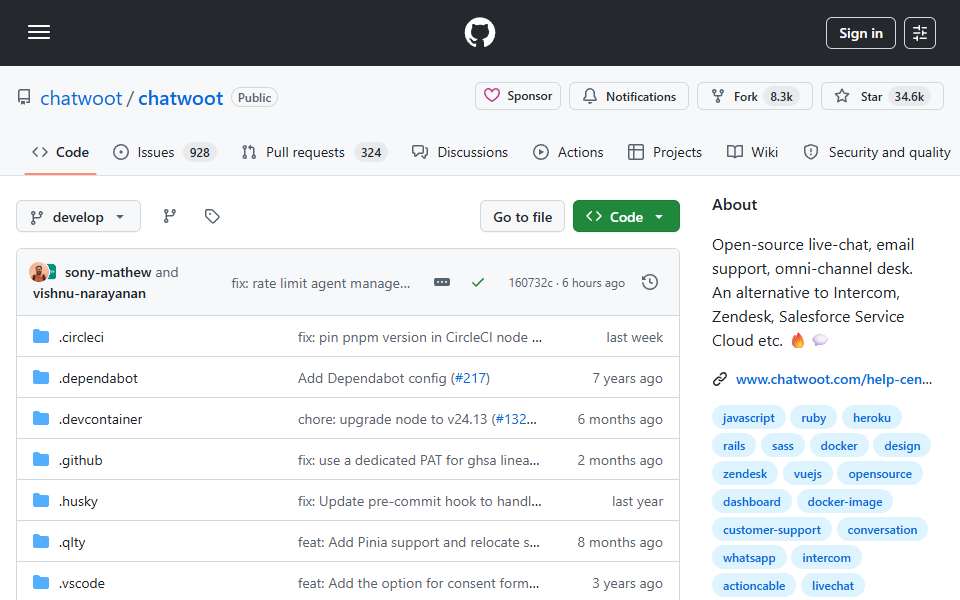The image size is (960, 600).
Task: Open the .devcontainer folder
Action: [100, 419]
